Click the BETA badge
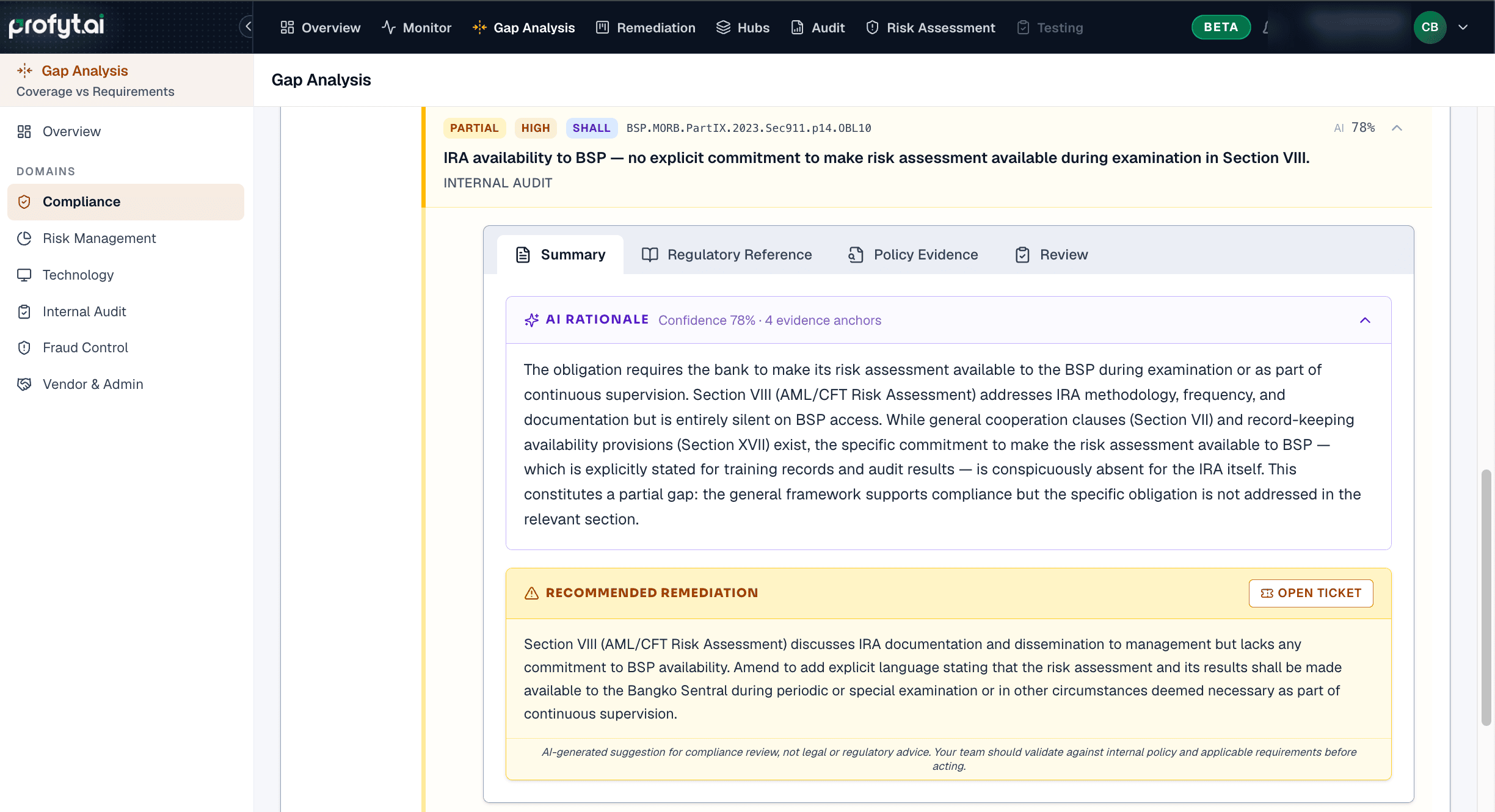 [1221, 27]
